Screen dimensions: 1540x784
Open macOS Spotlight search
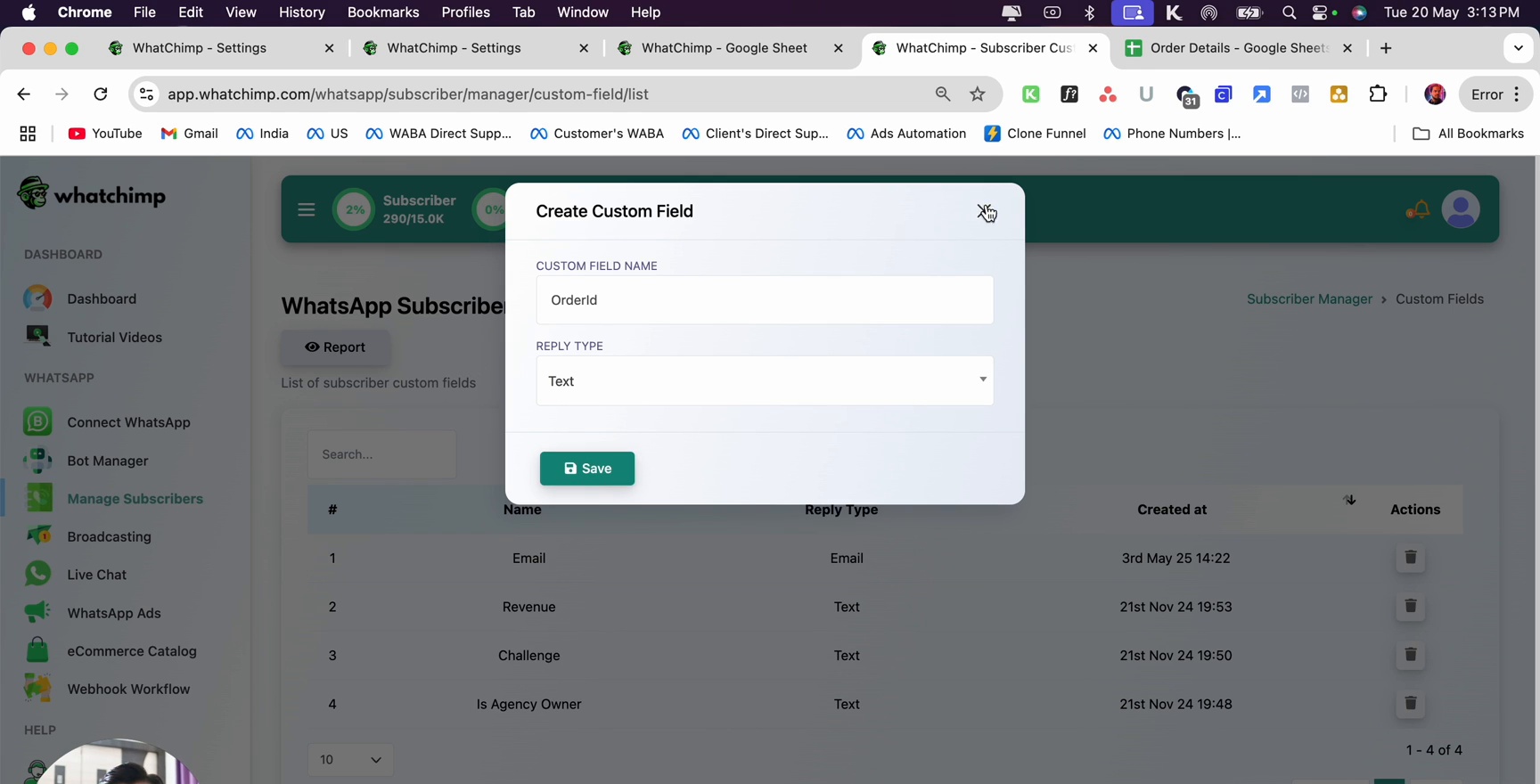pos(1289,12)
